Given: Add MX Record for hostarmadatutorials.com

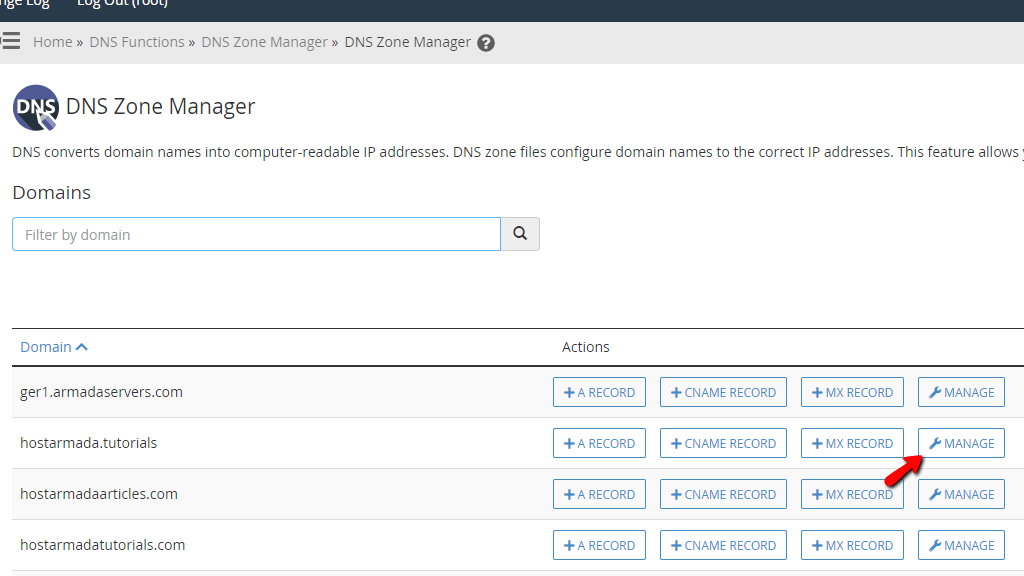Looking at the screenshot, I should click(852, 545).
